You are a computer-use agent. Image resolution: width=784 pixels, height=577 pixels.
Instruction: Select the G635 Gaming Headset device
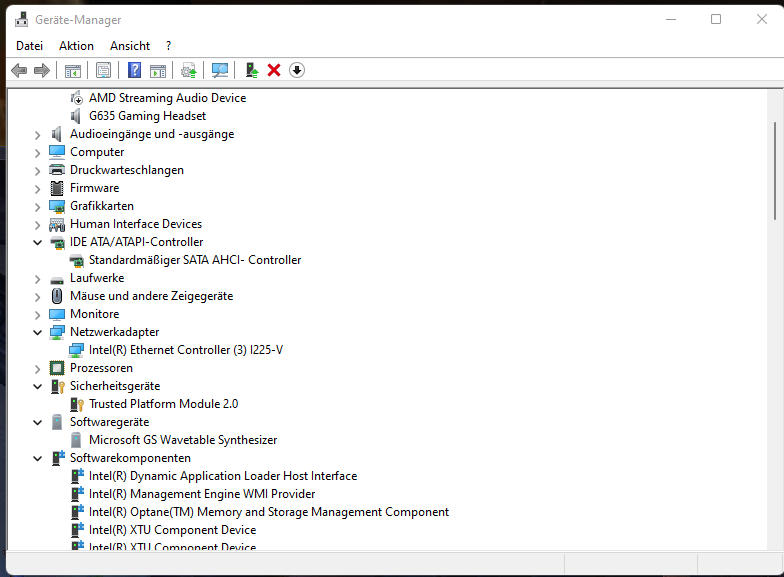coord(147,116)
